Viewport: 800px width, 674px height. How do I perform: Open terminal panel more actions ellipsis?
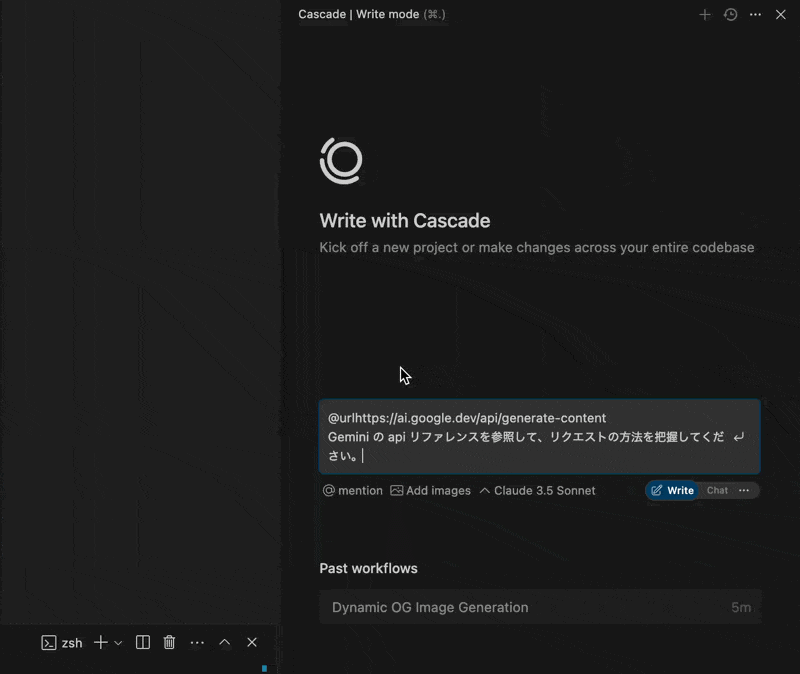pyautogui.click(x=197, y=643)
